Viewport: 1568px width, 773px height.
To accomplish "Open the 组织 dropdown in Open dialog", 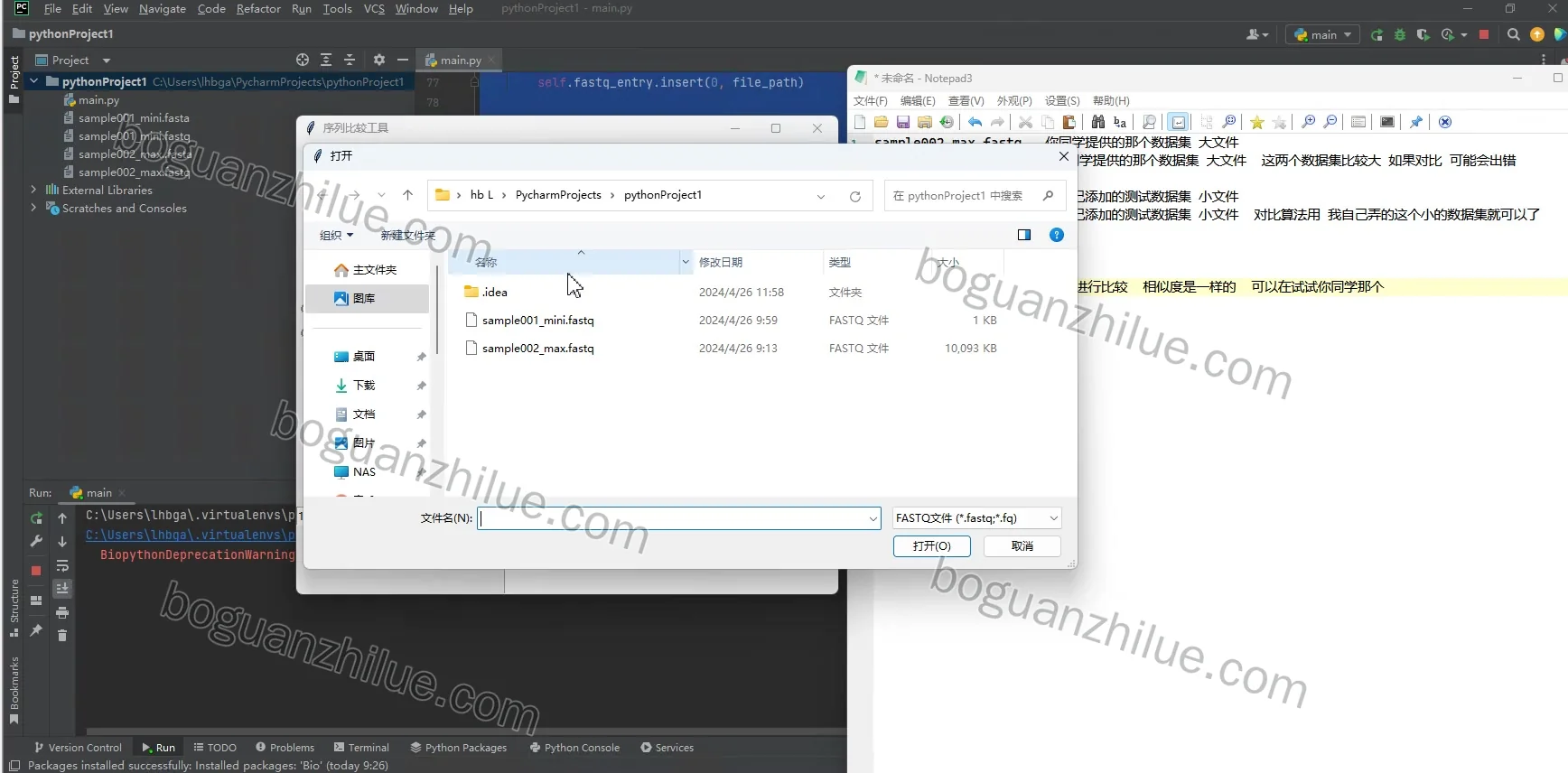I will tap(336, 236).
